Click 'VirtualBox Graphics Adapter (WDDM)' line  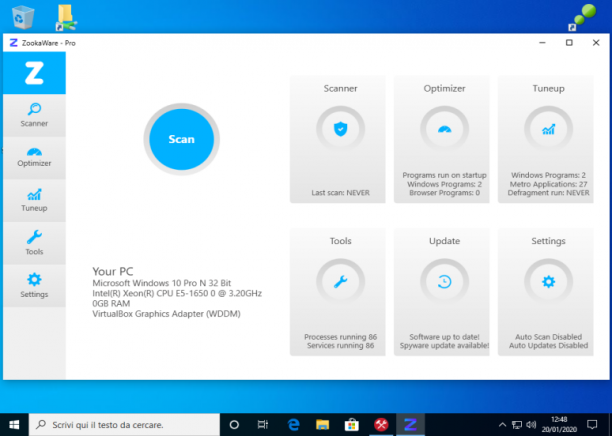pos(166,314)
